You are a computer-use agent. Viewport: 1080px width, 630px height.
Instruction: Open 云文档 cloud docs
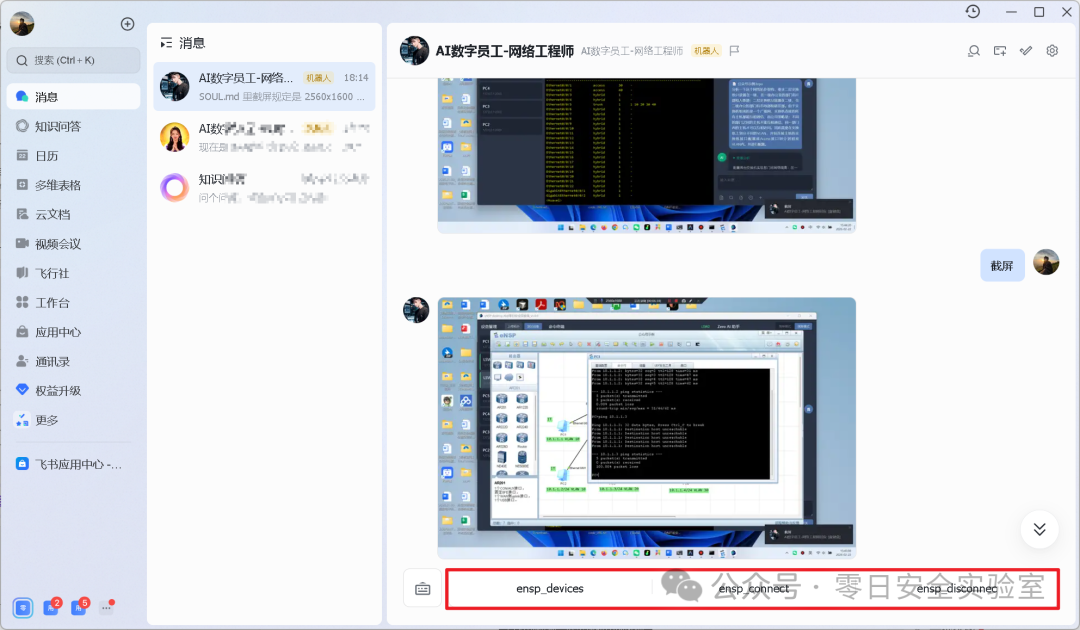pyautogui.click(x=74, y=214)
